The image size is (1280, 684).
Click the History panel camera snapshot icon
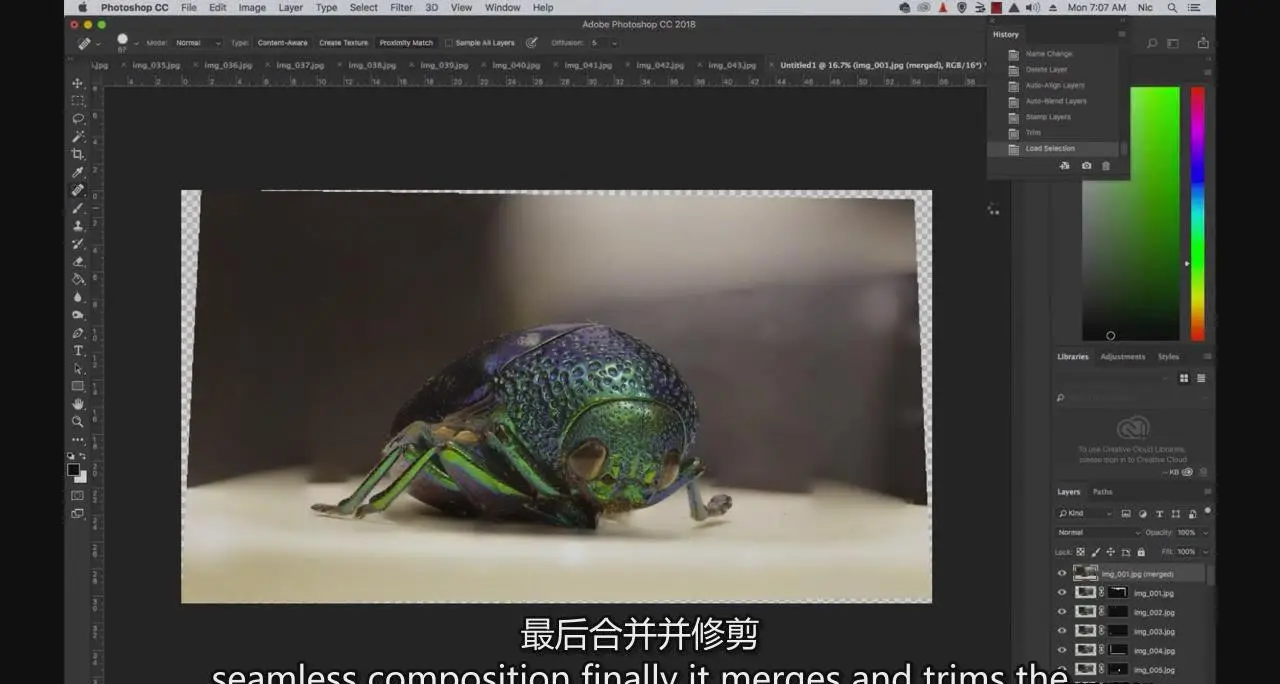tap(1086, 166)
